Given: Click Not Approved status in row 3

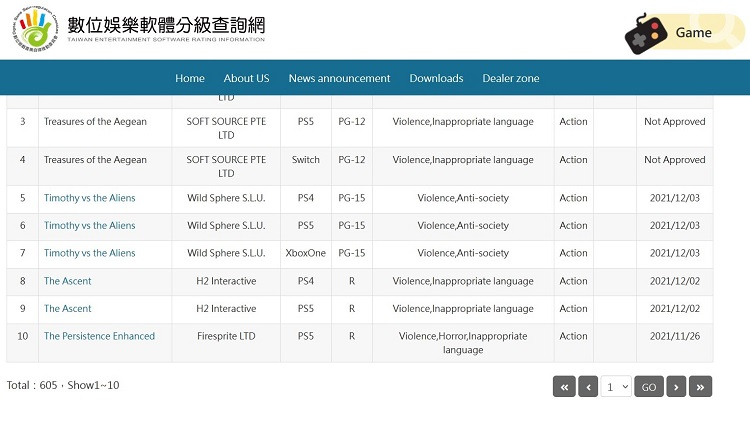Looking at the screenshot, I should tap(674, 122).
